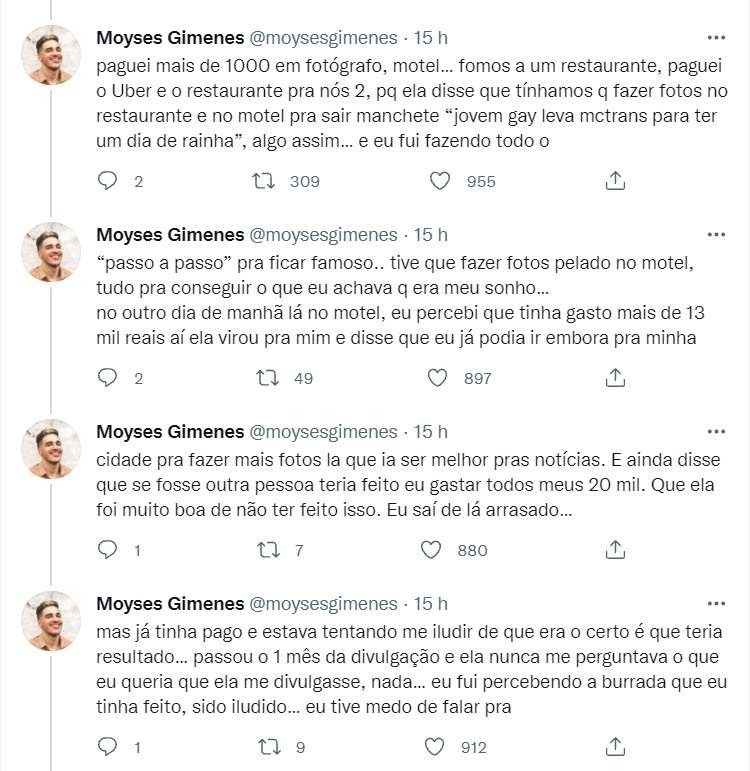Open more options on the "passo a passo" tweet
The height and width of the screenshot is (771, 750).
pyautogui.click(x=716, y=234)
